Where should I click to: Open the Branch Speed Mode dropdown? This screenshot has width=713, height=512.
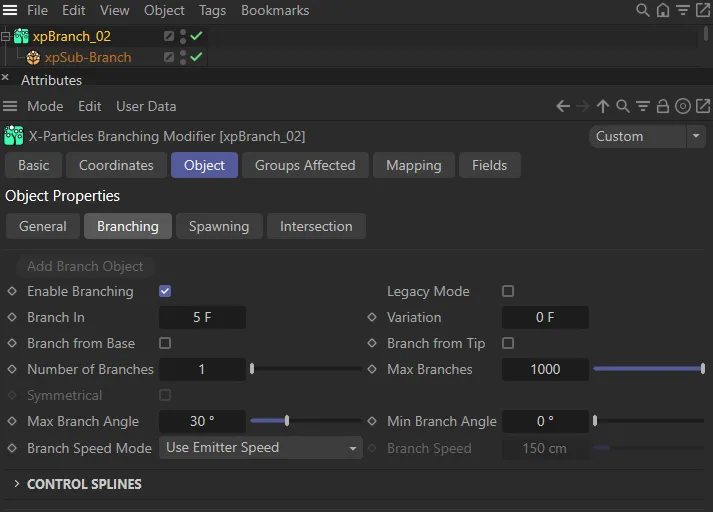261,447
